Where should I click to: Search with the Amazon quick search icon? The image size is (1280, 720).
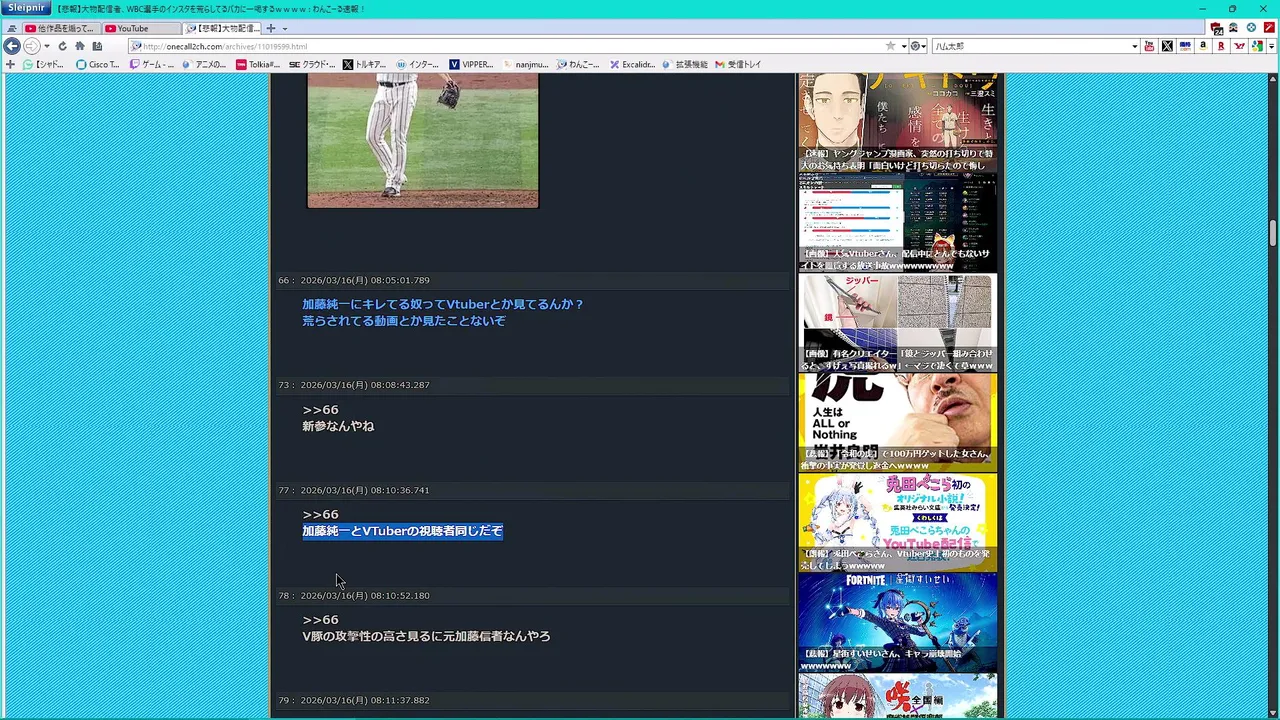click(x=1203, y=46)
